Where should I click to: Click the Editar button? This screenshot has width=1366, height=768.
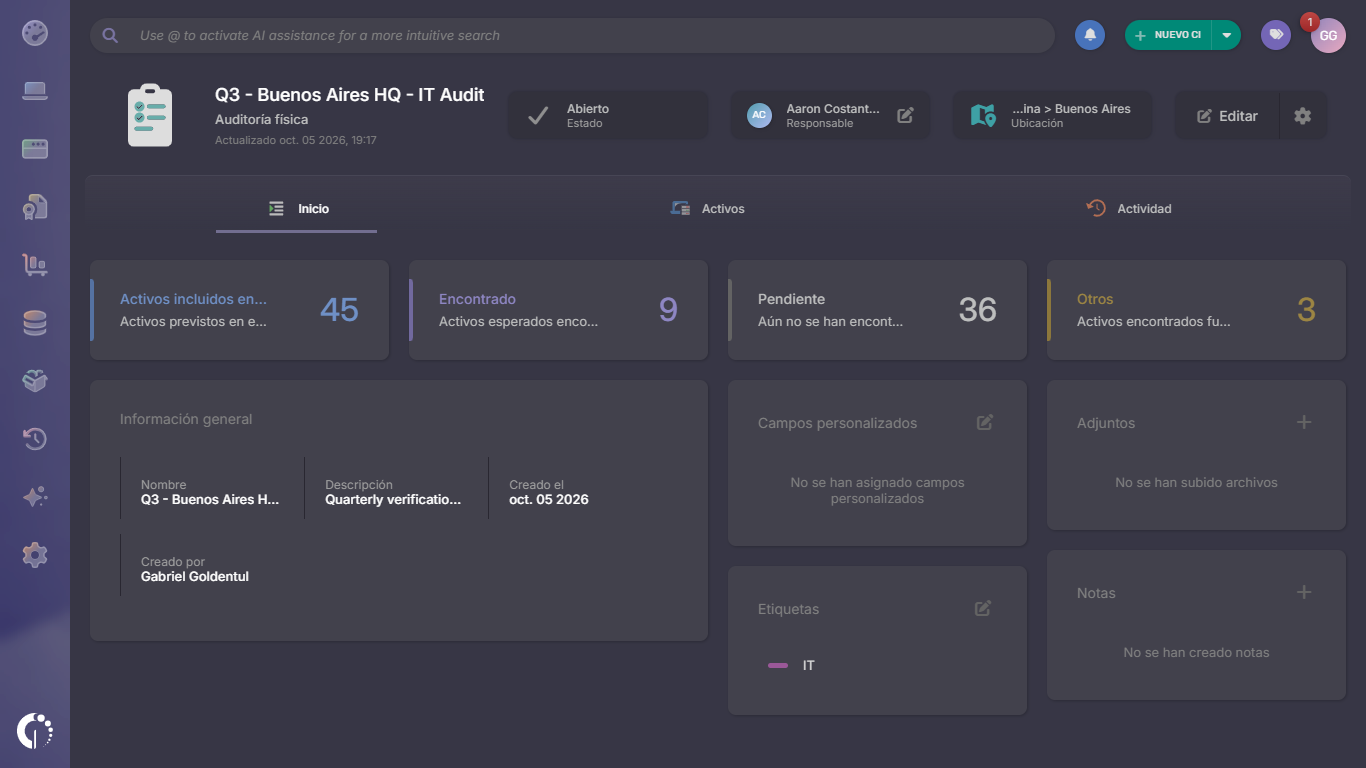click(x=1227, y=116)
